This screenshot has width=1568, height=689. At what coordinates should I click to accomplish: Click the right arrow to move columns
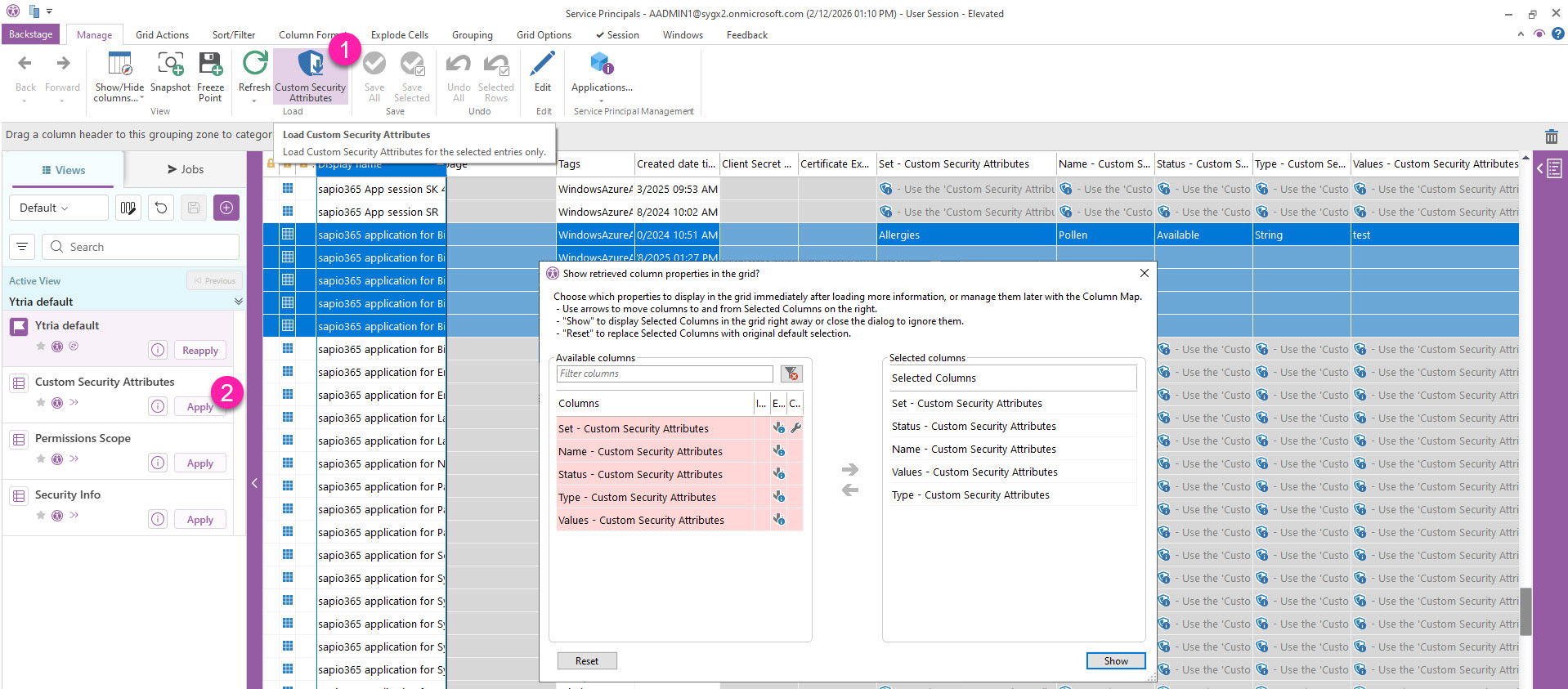click(850, 469)
